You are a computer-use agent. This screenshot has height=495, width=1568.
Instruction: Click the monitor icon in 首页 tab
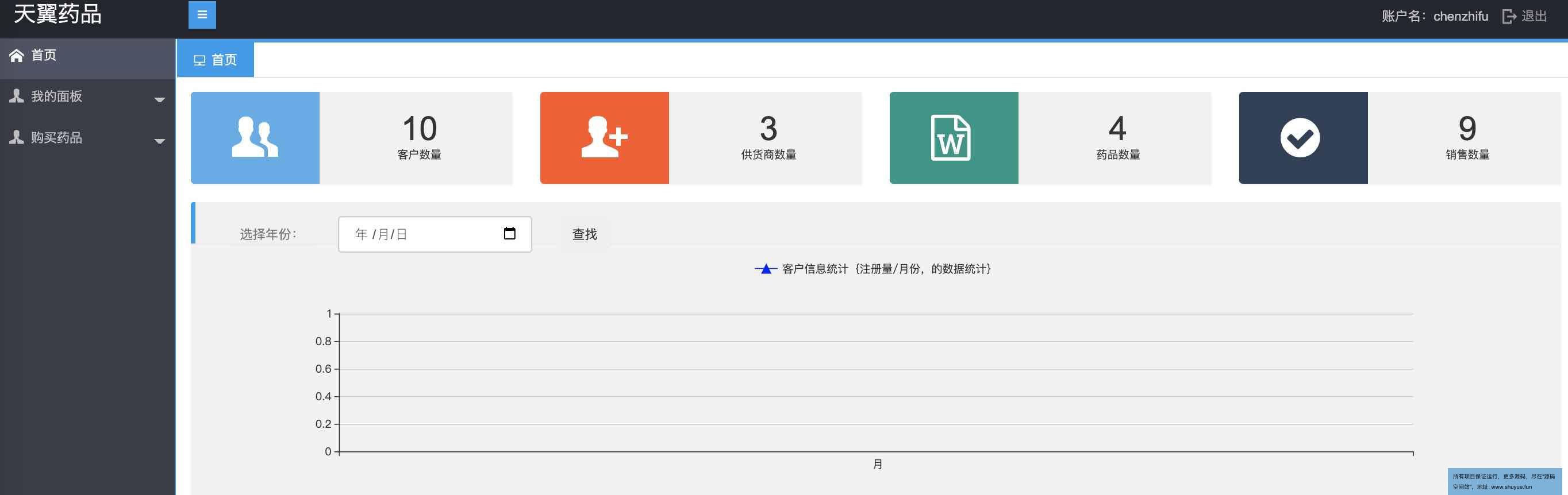click(x=199, y=60)
